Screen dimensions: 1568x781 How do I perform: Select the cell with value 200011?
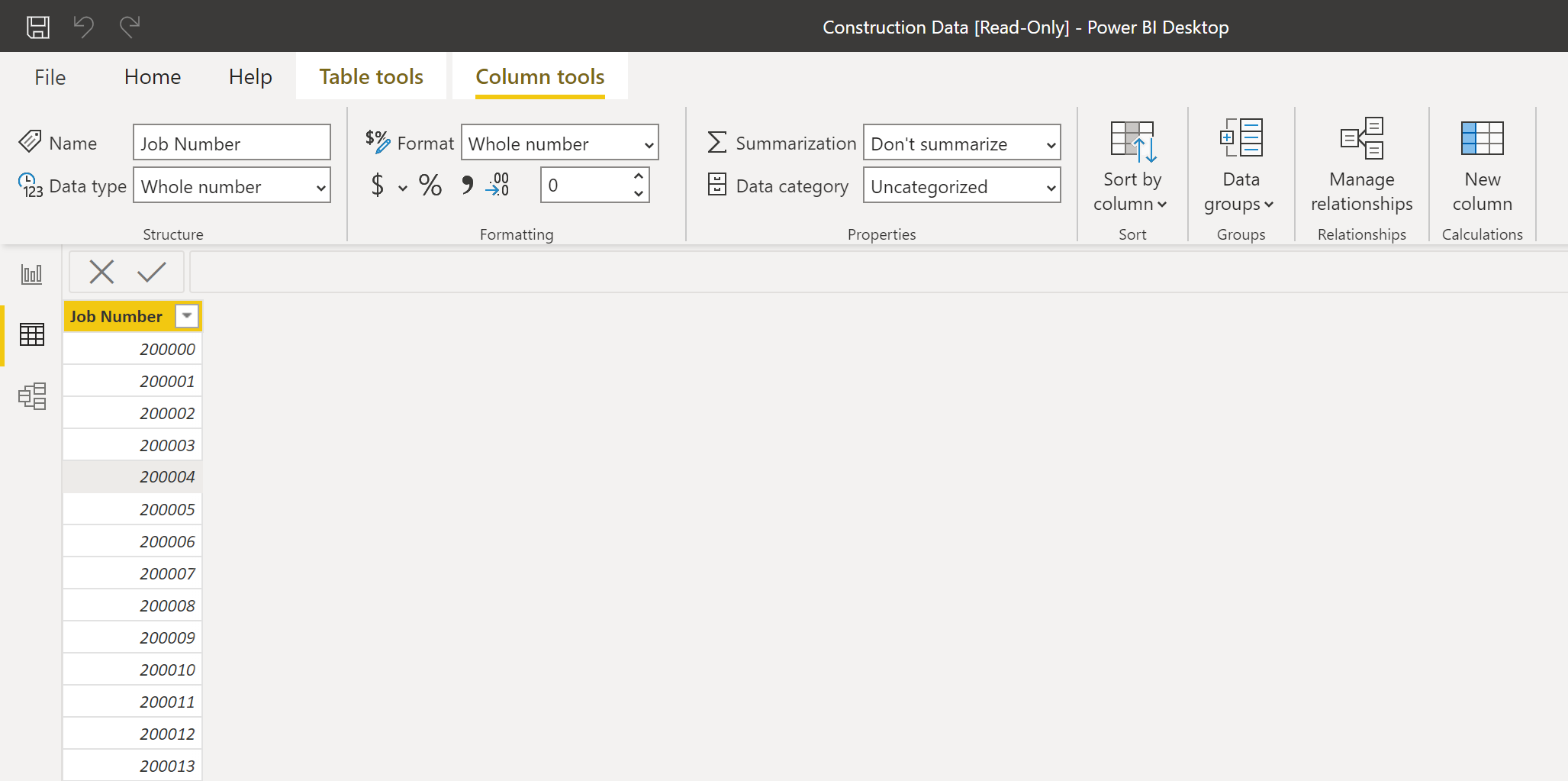(x=133, y=702)
